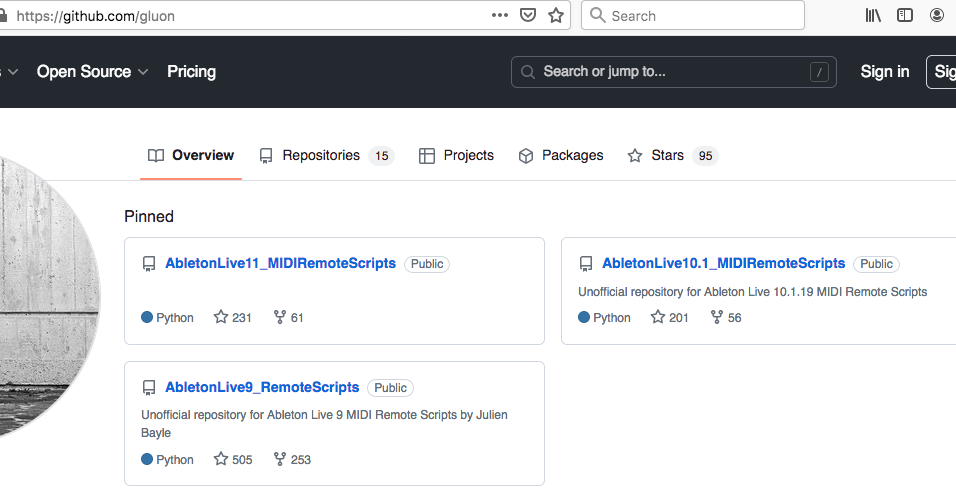Click the star icon showing 505 stars
The height and width of the screenshot is (491, 956).
[221, 459]
